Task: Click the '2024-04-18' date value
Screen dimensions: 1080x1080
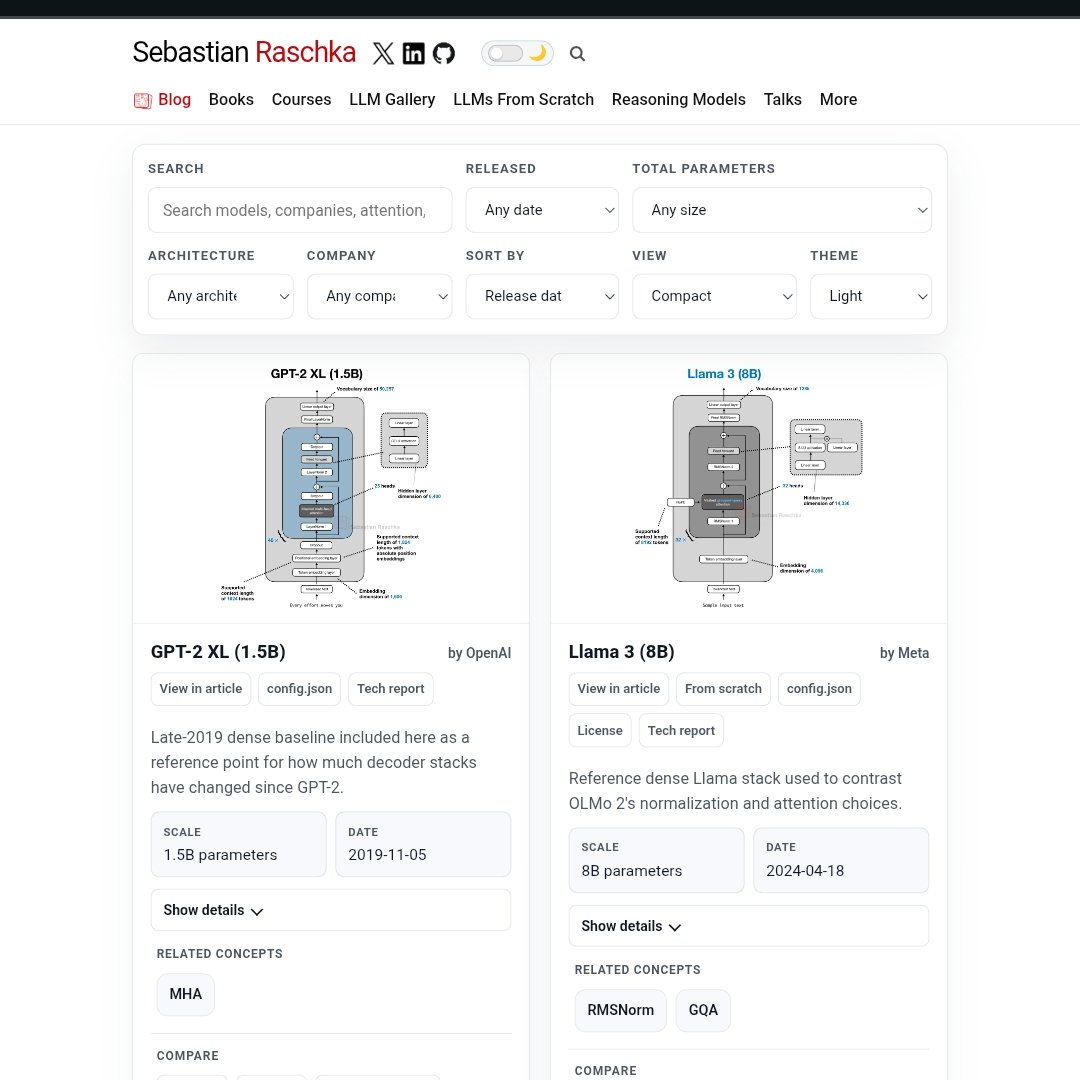Action: tap(805, 871)
